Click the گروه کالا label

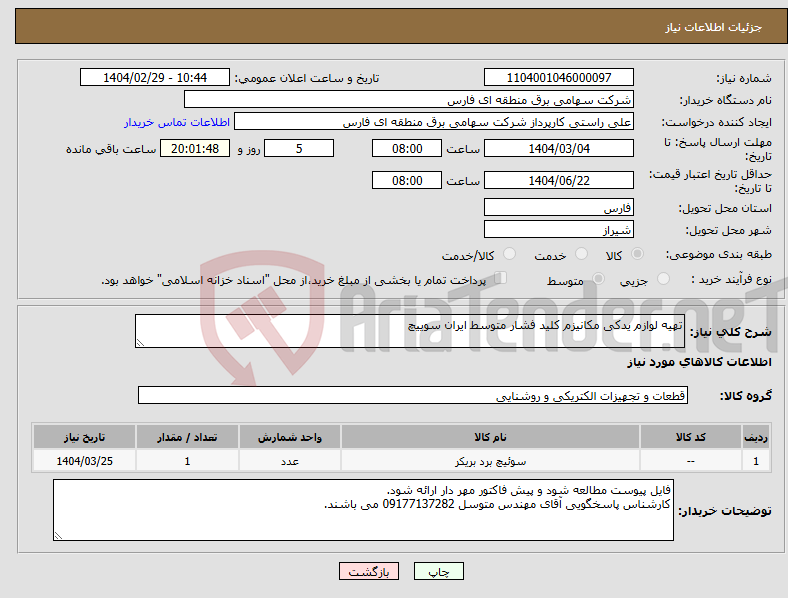click(x=746, y=395)
